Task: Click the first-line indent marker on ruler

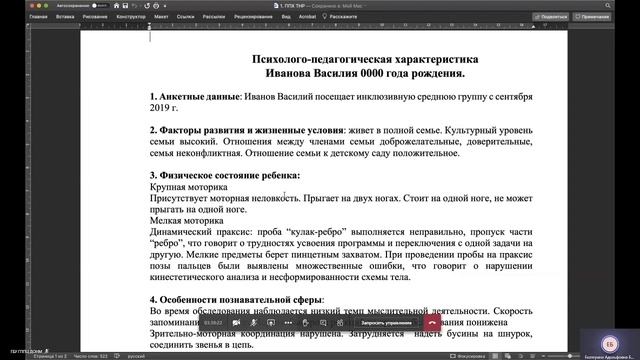Action: 149,24
